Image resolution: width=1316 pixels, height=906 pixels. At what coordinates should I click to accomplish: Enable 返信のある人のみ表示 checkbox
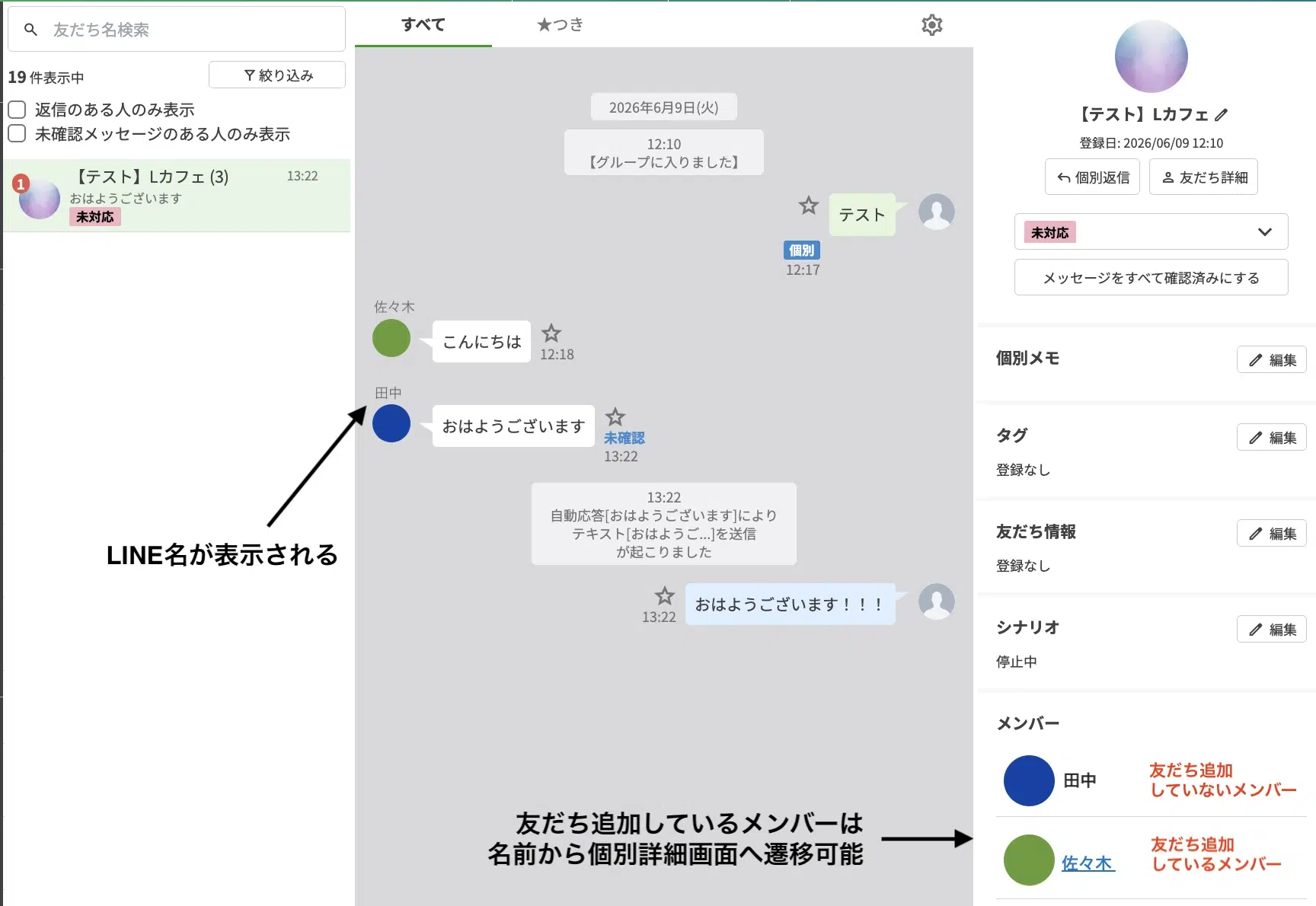tap(17, 110)
